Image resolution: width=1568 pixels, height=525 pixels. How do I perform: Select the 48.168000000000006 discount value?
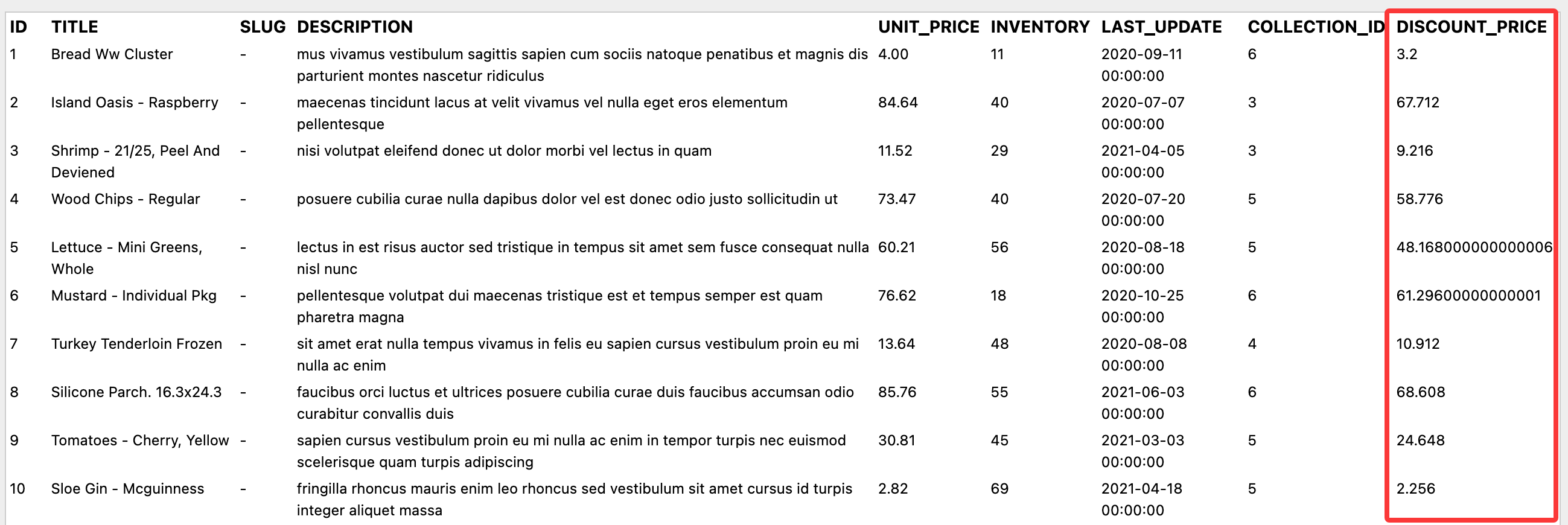click(x=1474, y=247)
